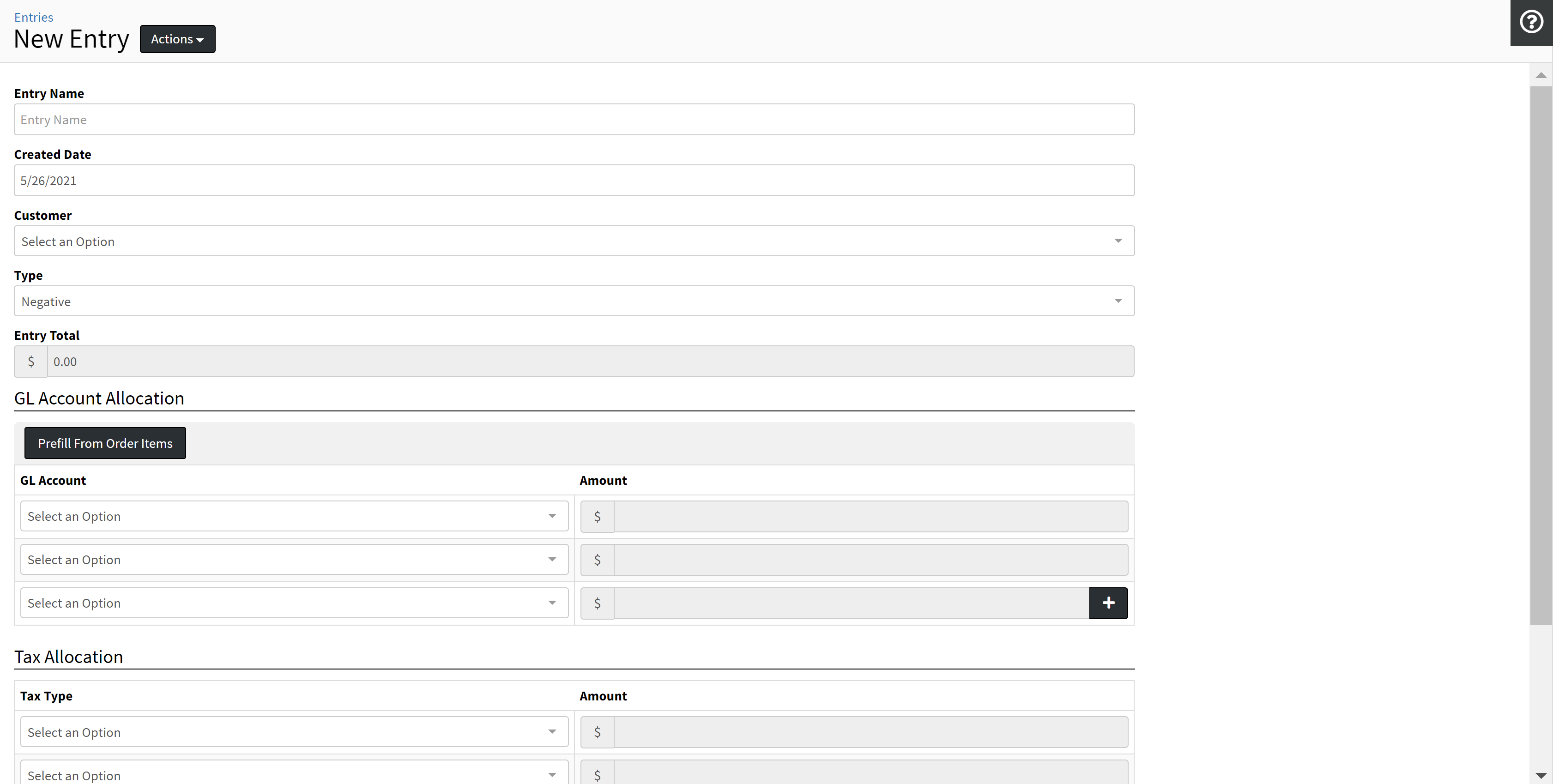
Task: Click the scrollbar down arrow
Action: pos(1541,775)
